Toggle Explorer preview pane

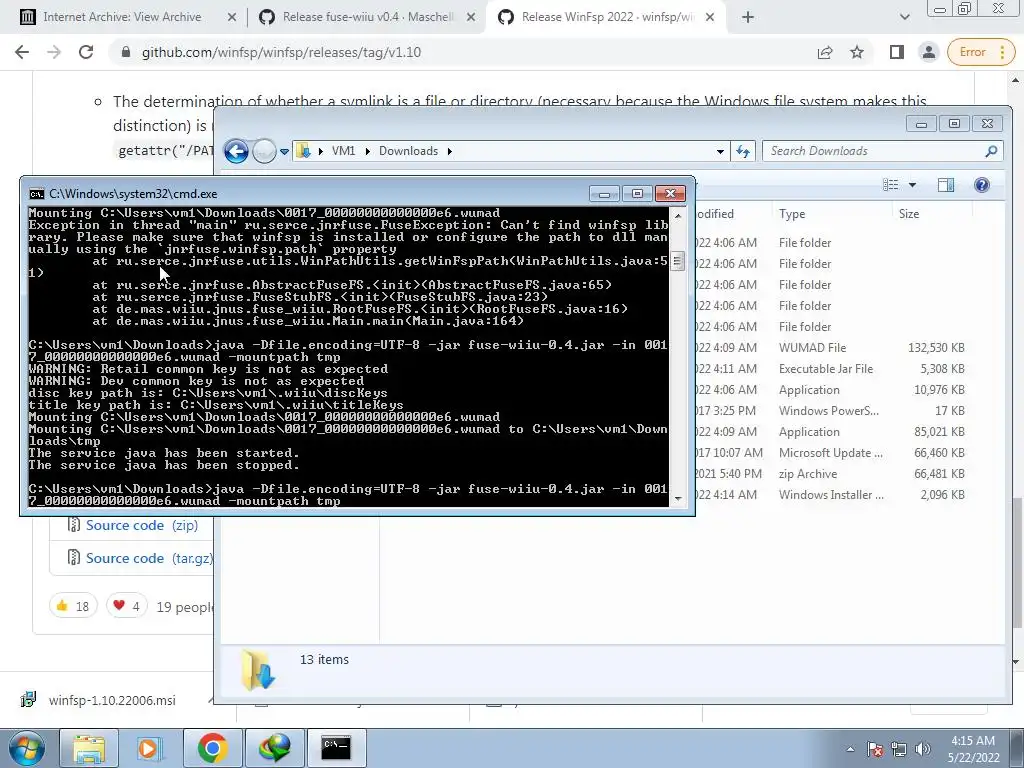pyautogui.click(x=946, y=185)
